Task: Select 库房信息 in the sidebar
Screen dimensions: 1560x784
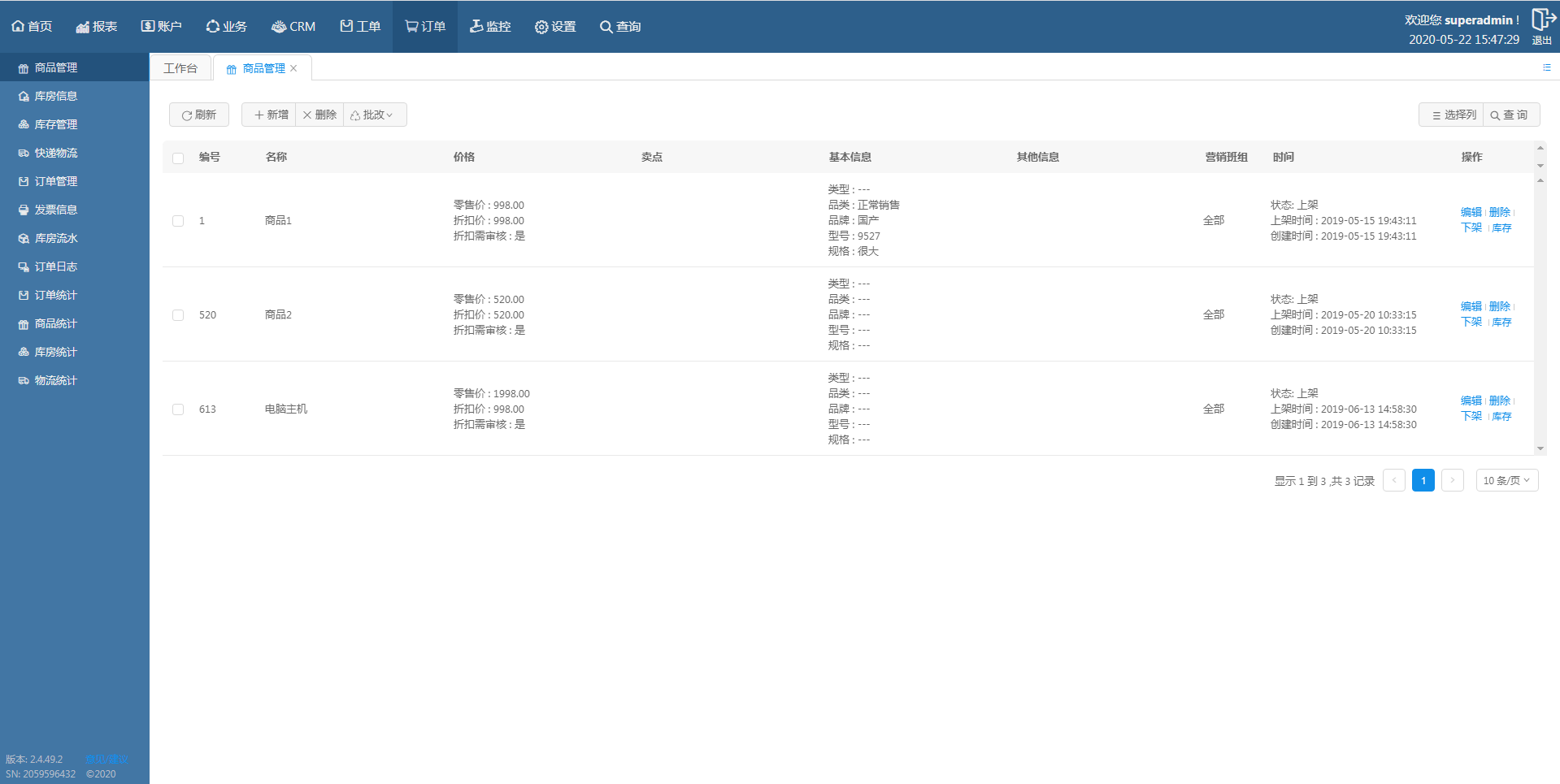Action: [75, 96]
